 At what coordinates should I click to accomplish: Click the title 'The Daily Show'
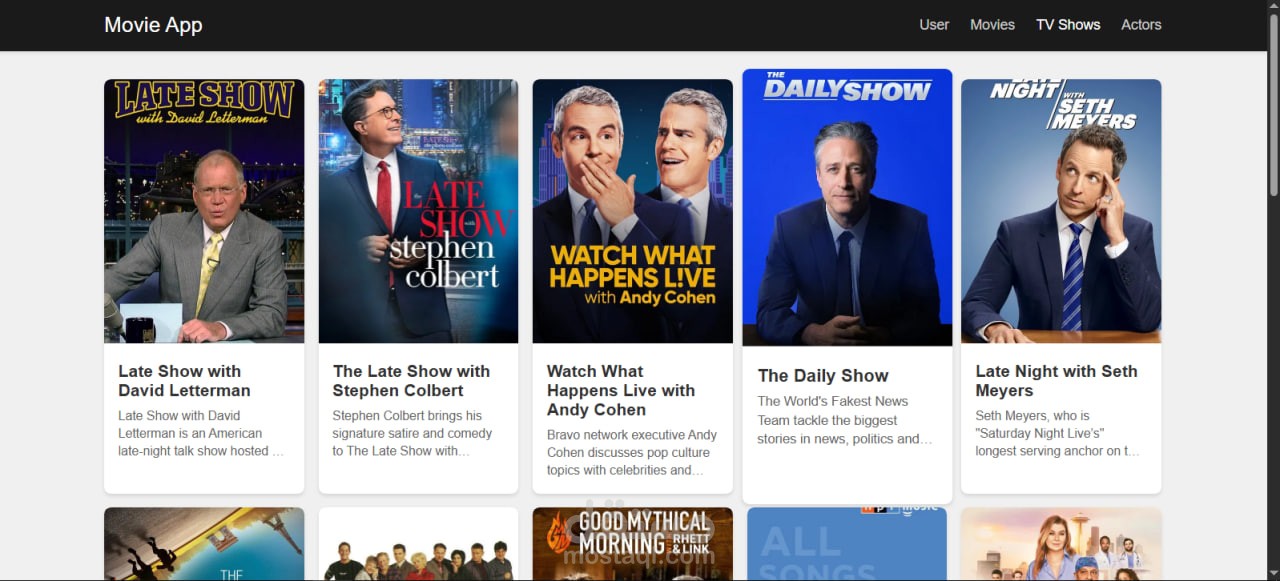[823, 376]
